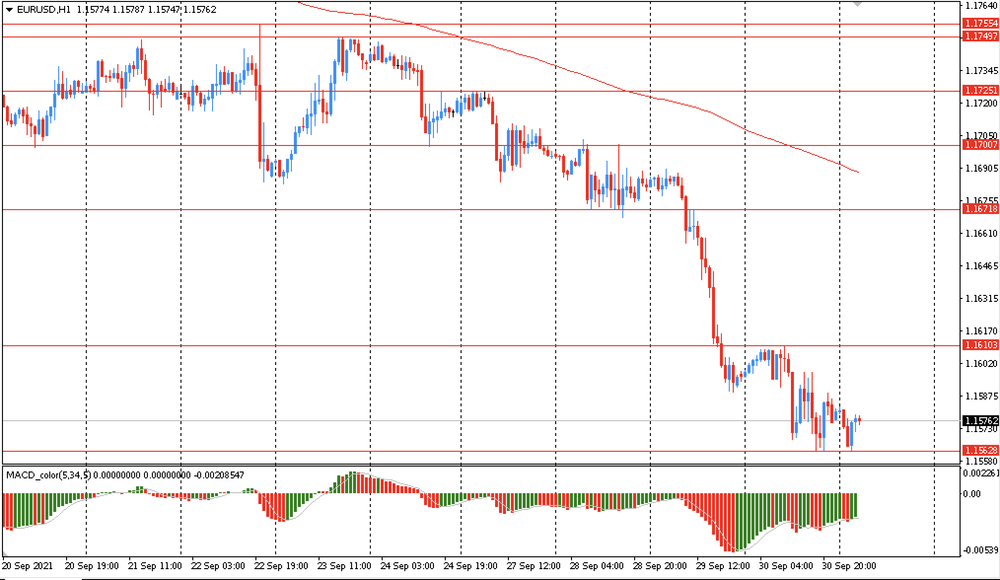Image resolution: width=1000 pixels, height=580 pixels.
Task: Click the 1.16315 price scale value
Action: pyautogui.click(x=982, y=299)
